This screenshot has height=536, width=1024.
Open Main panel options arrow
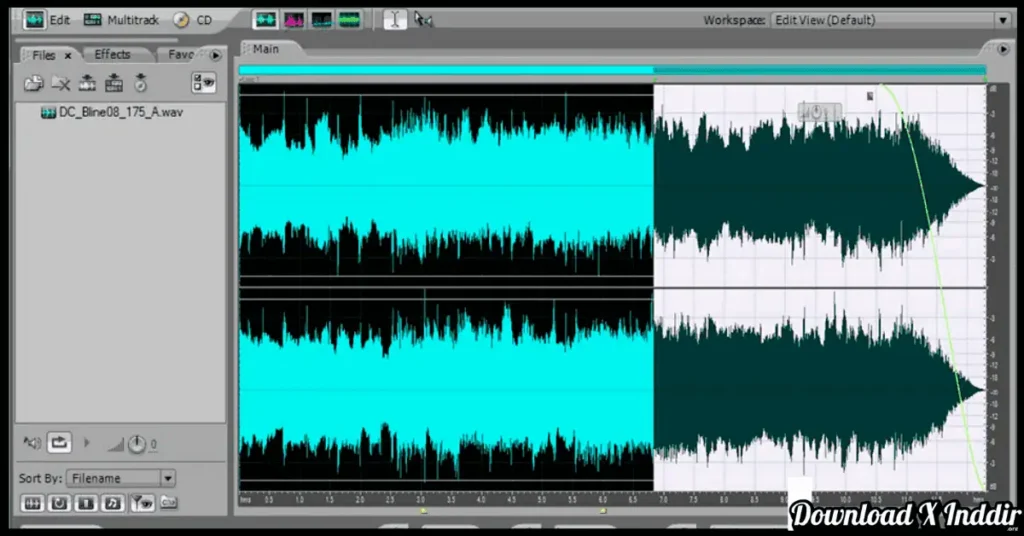pyautogui.click(x=1003, y=49)
